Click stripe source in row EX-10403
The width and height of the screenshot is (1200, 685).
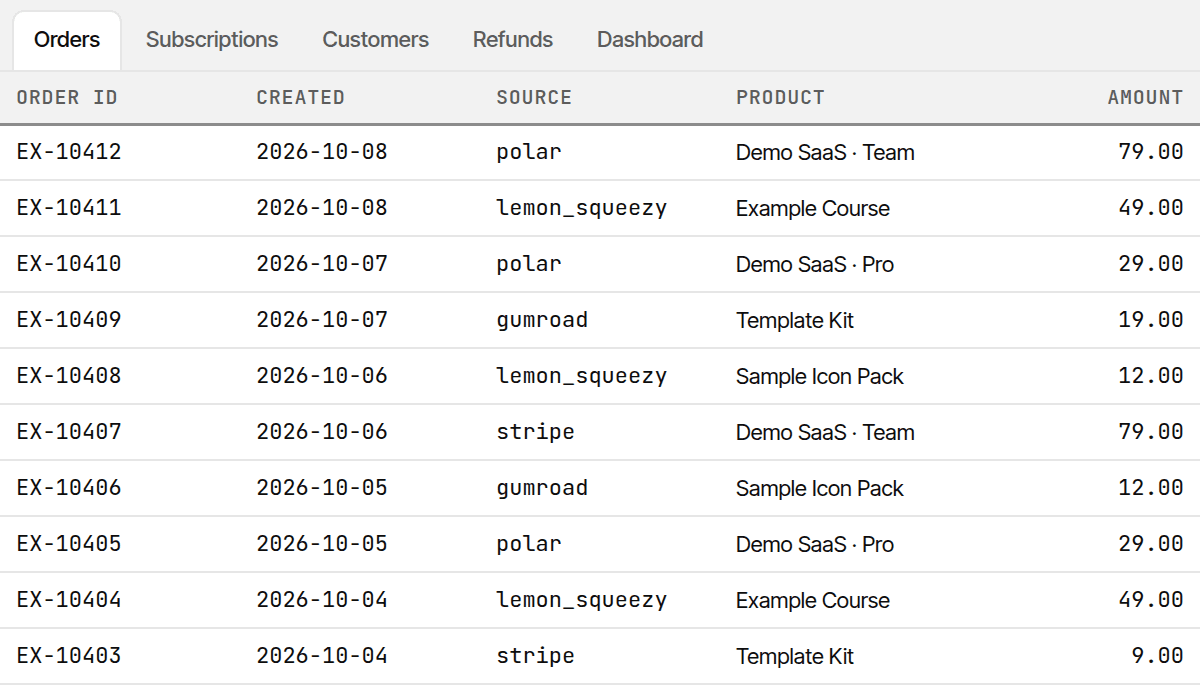coord(536,656)
